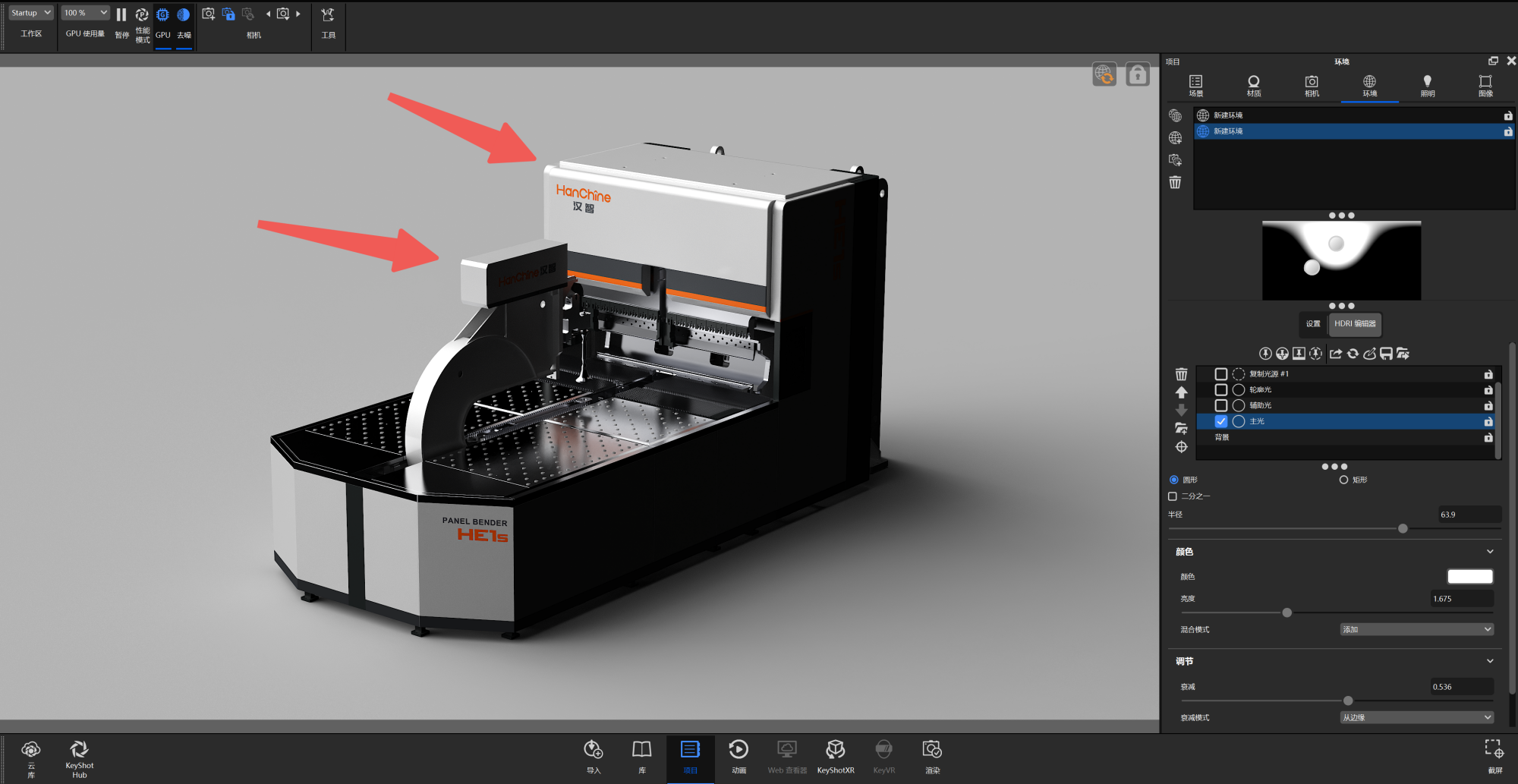The height and width of the screenshot is (784, 1518).
Task: Select the 矩形 shape radio button
Action: [1343, 480]
